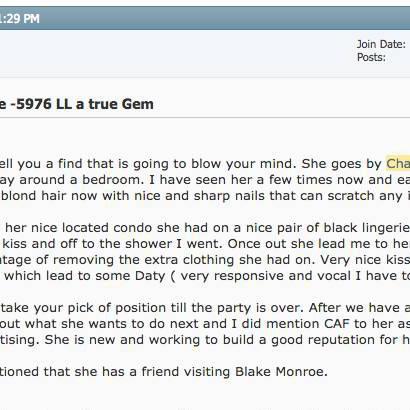This screenshot has height=410, width=410.
Task: Click the phrase 'friend visiting' in the last sentence
Action: (186, 371)
